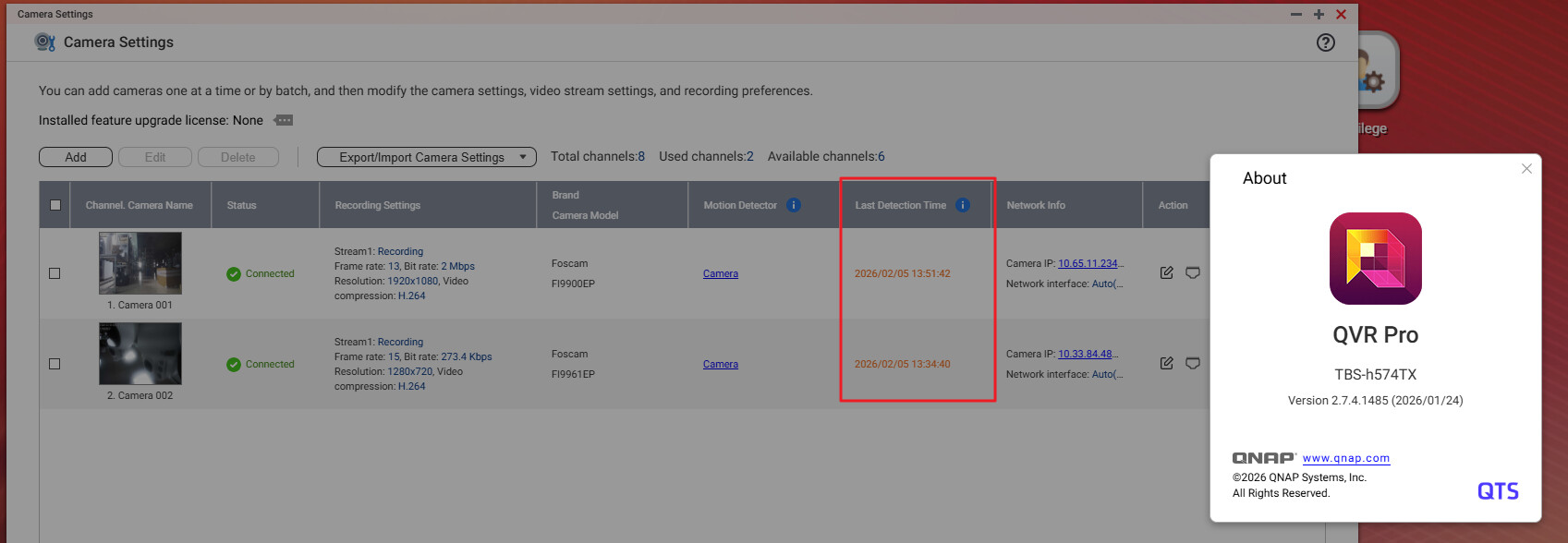This screenshot has height=543, width=1568.
Task: Open the help question mark icon
Action: [1326, 42]
